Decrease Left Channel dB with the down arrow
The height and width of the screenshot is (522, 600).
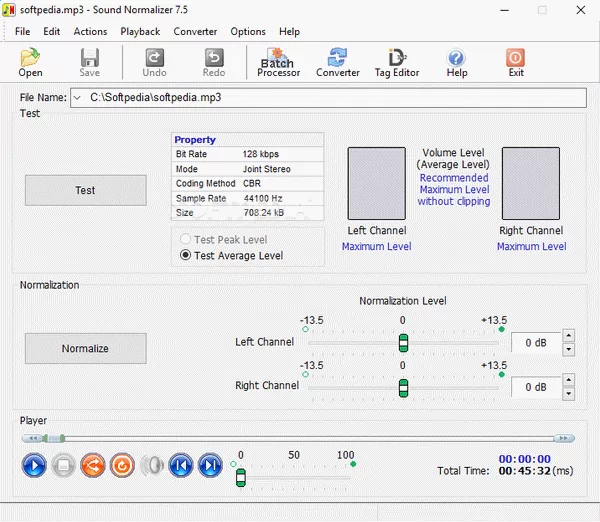(x=569, y=349)
